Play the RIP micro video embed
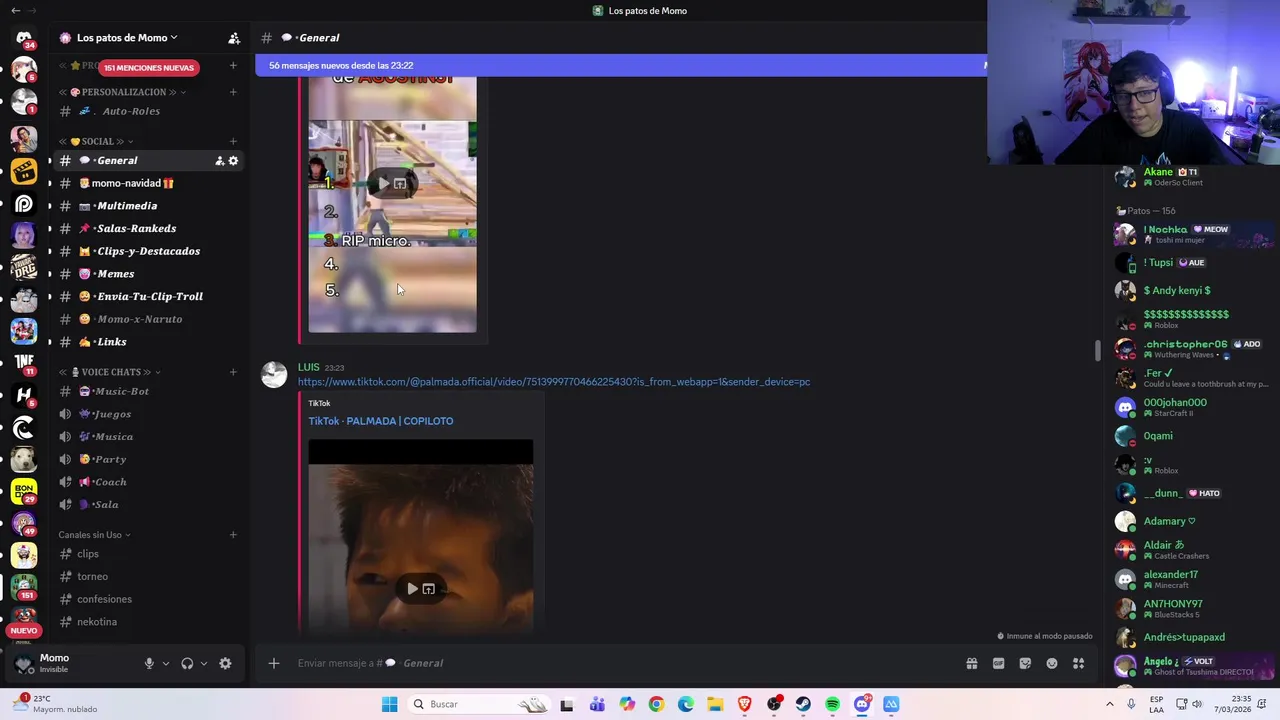This screenshot has height=720, width=1280. tap(383, 184)
